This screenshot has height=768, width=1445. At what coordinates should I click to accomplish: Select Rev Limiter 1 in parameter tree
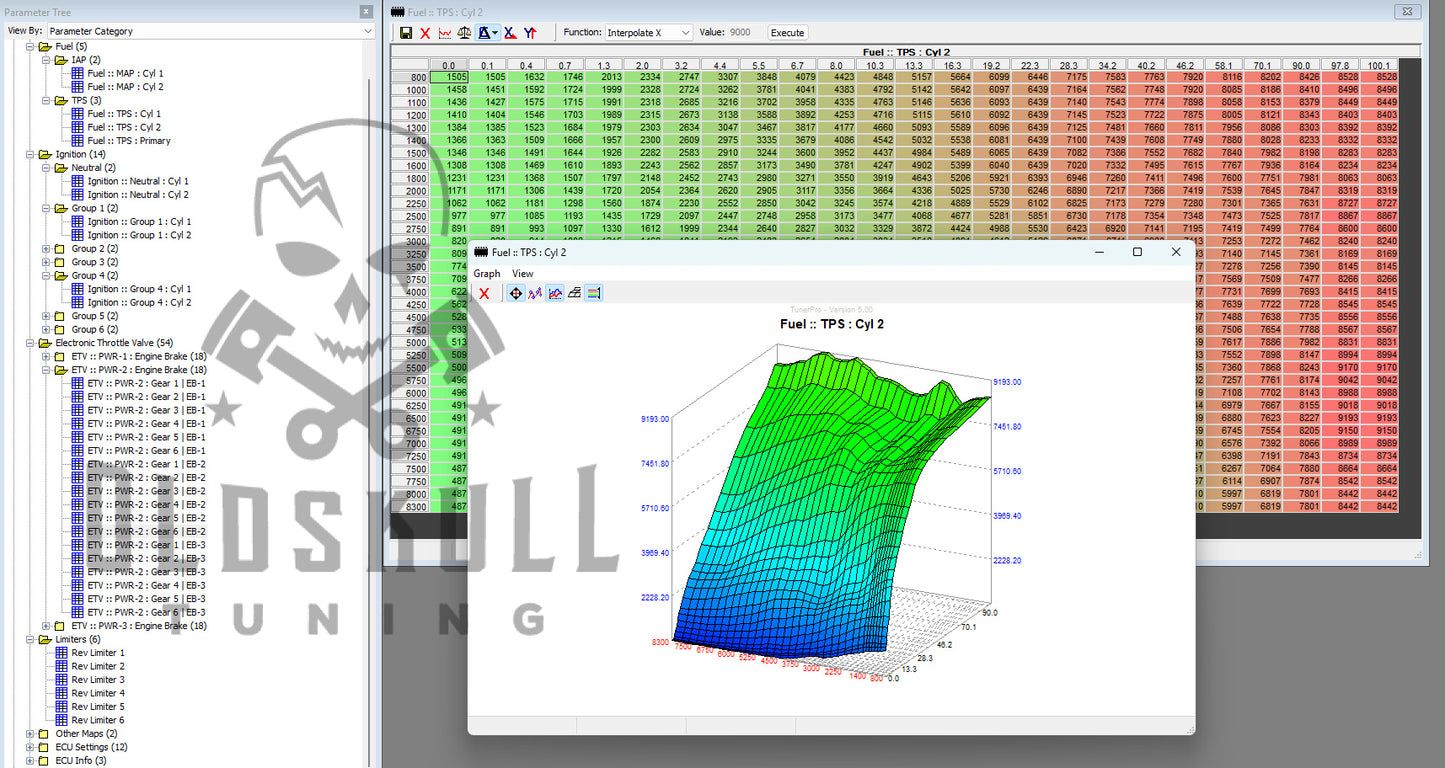pyautogui.click(x=97, y=653)
